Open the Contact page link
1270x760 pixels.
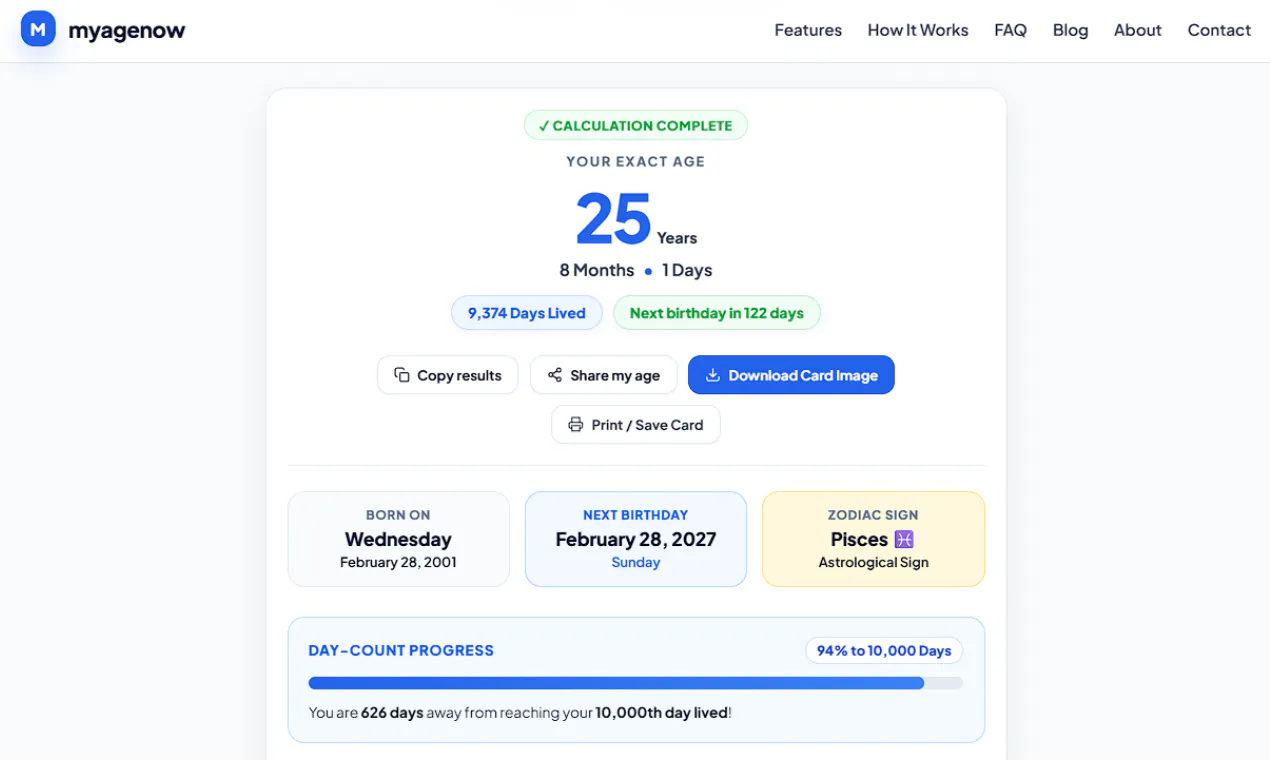1219,30
